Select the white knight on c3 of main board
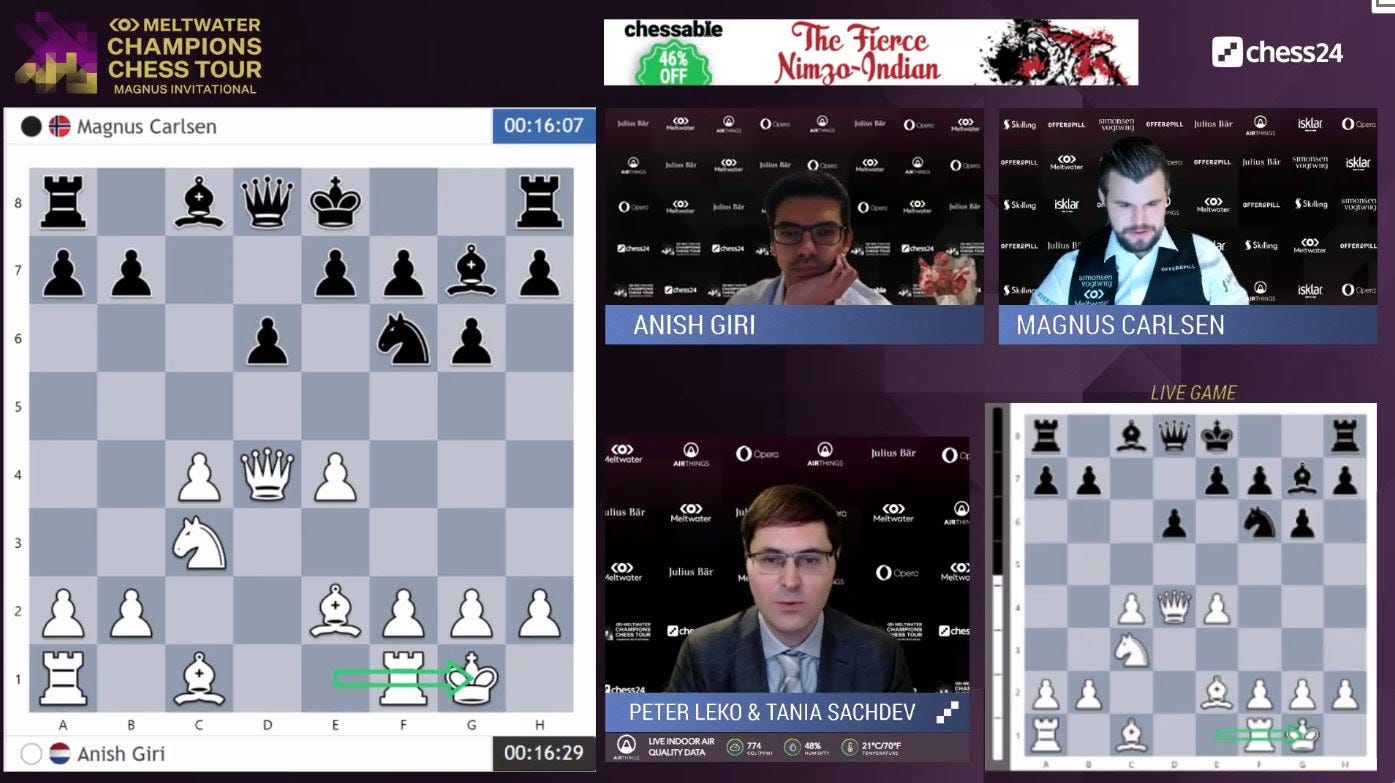Image resolution: width=1395 pixels, height=783 pixels. [x=199, y=543]
